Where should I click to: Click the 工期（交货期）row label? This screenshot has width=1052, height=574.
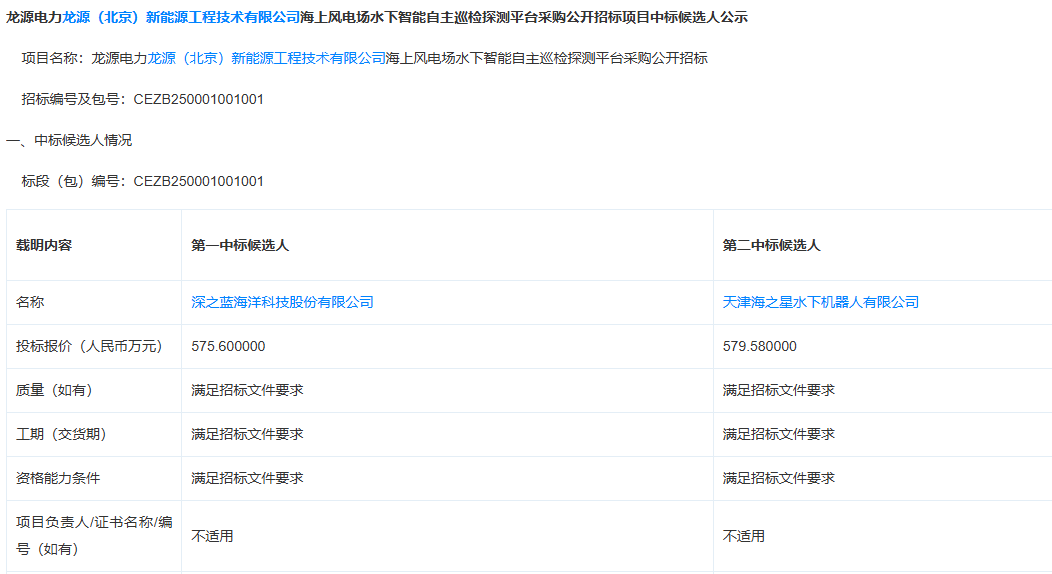(x=61, y=434)
